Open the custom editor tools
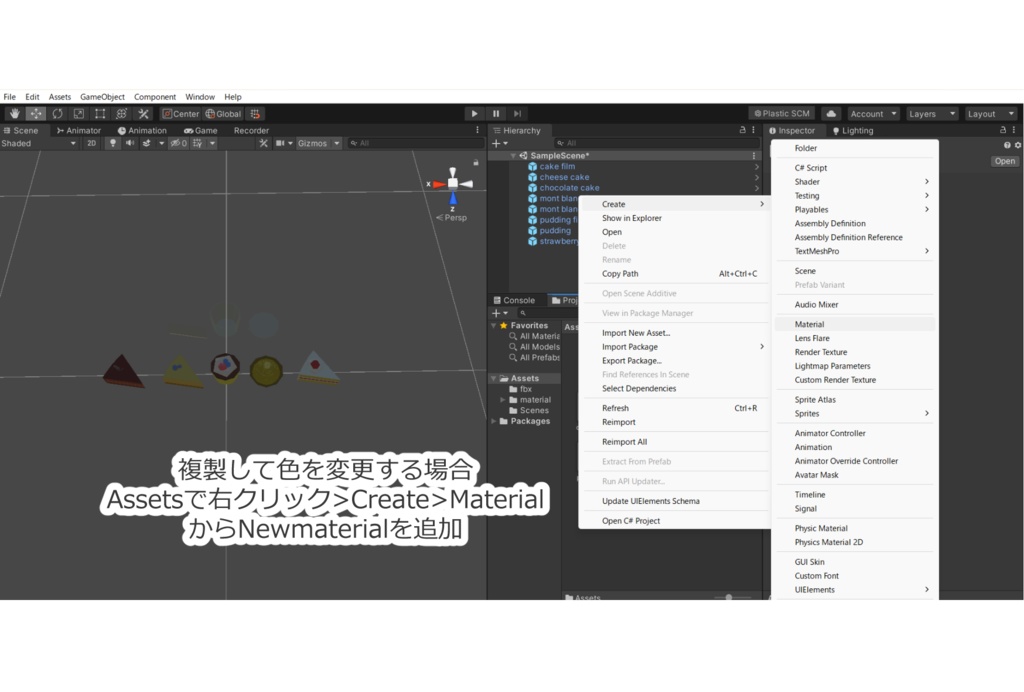Viewport: 1024px width, 692px height. click(x=143, y=114)
